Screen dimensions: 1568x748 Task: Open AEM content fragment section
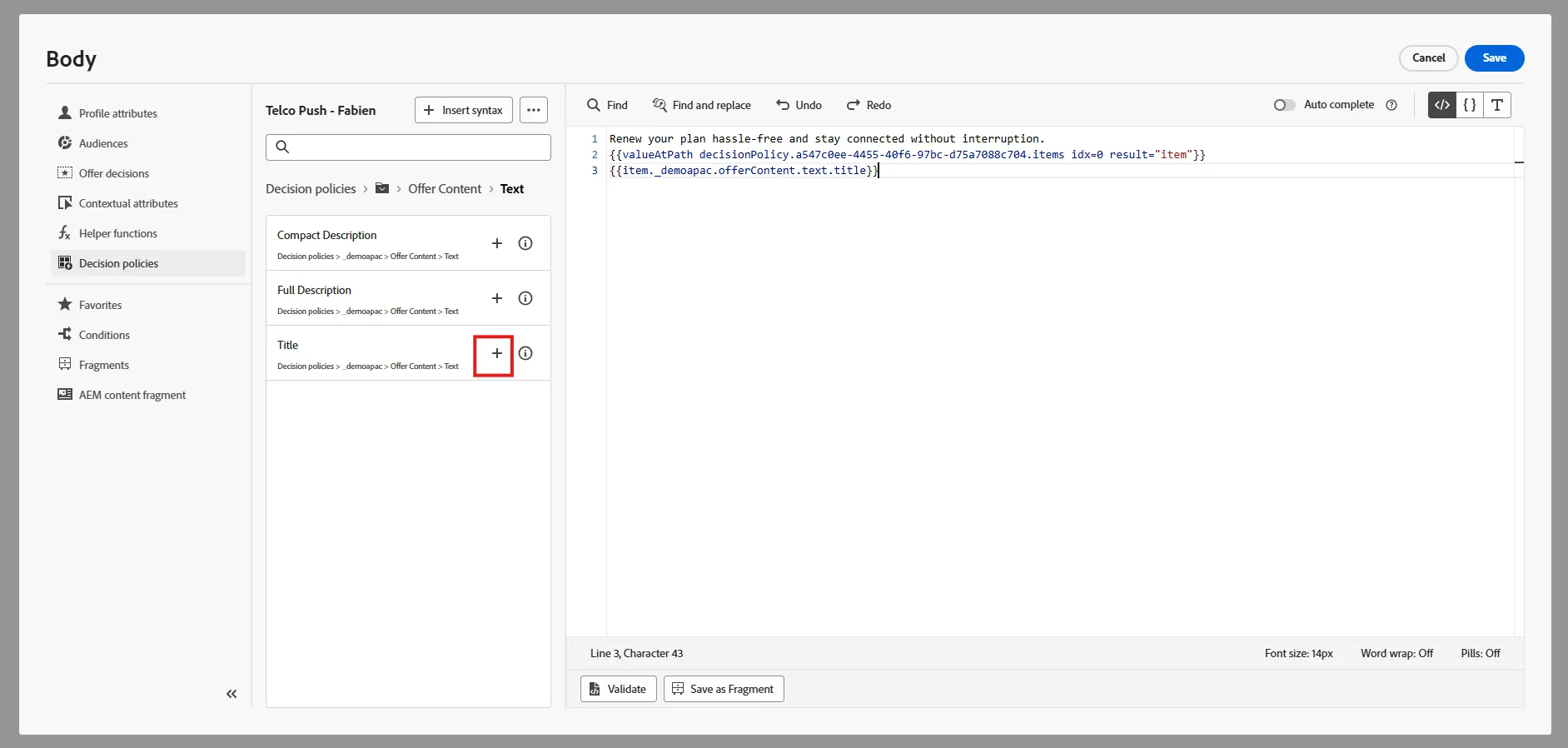[148, 395]
